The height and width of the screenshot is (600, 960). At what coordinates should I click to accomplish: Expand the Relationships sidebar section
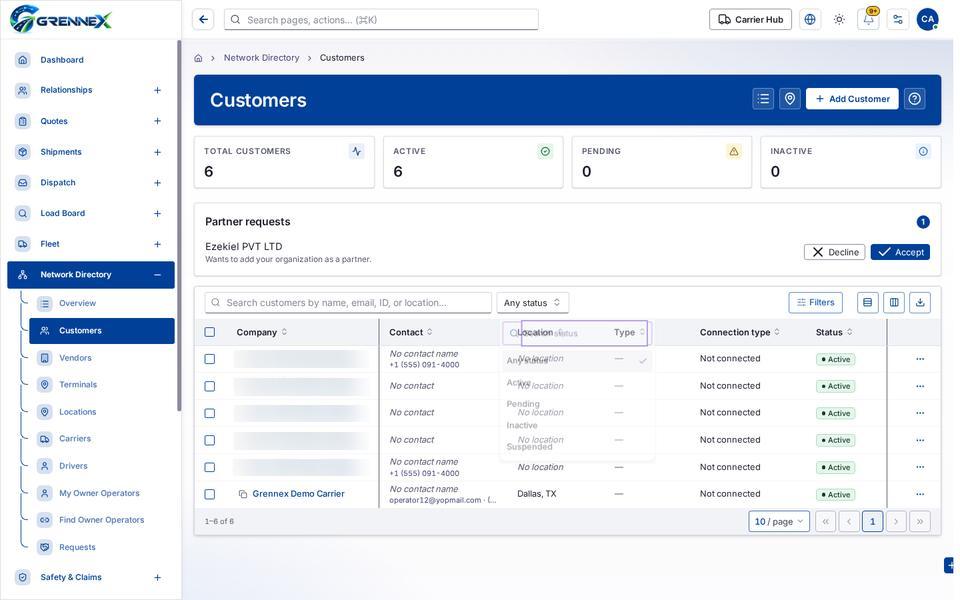157,91
